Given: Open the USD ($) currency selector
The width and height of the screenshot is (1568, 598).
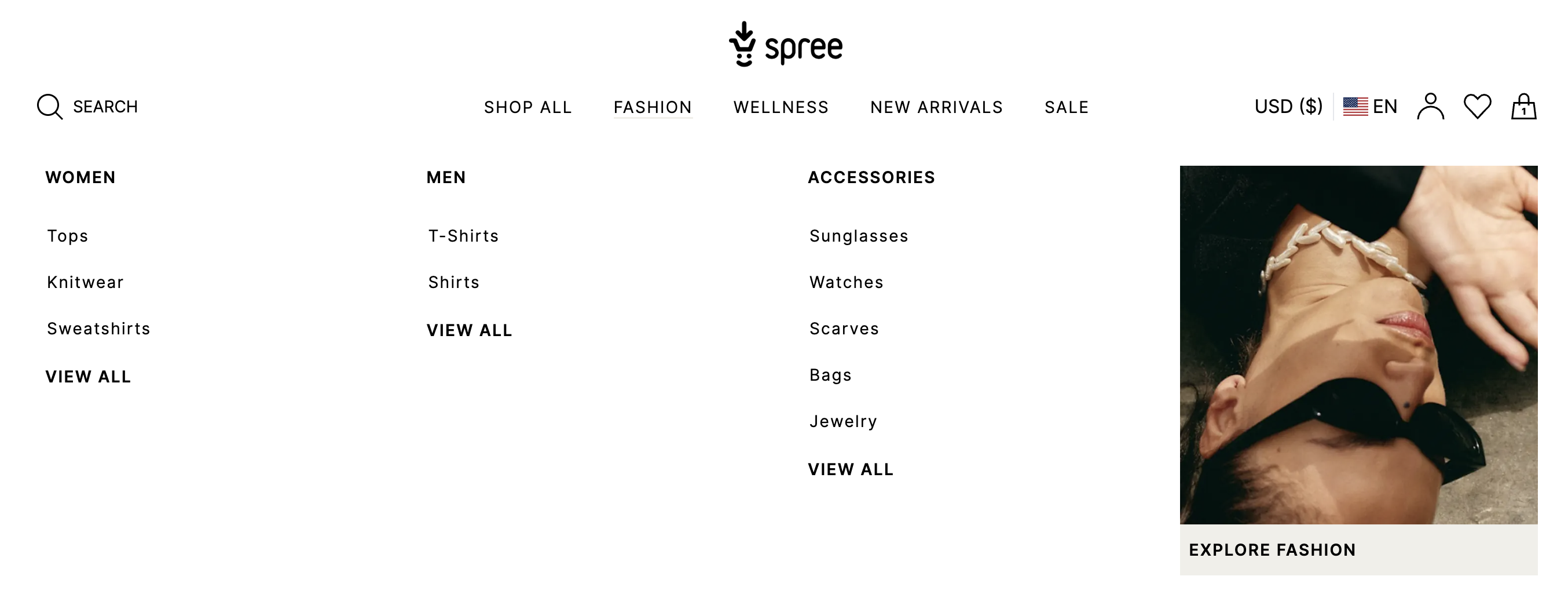Looking at the screenshot, I should (1288, 107).
